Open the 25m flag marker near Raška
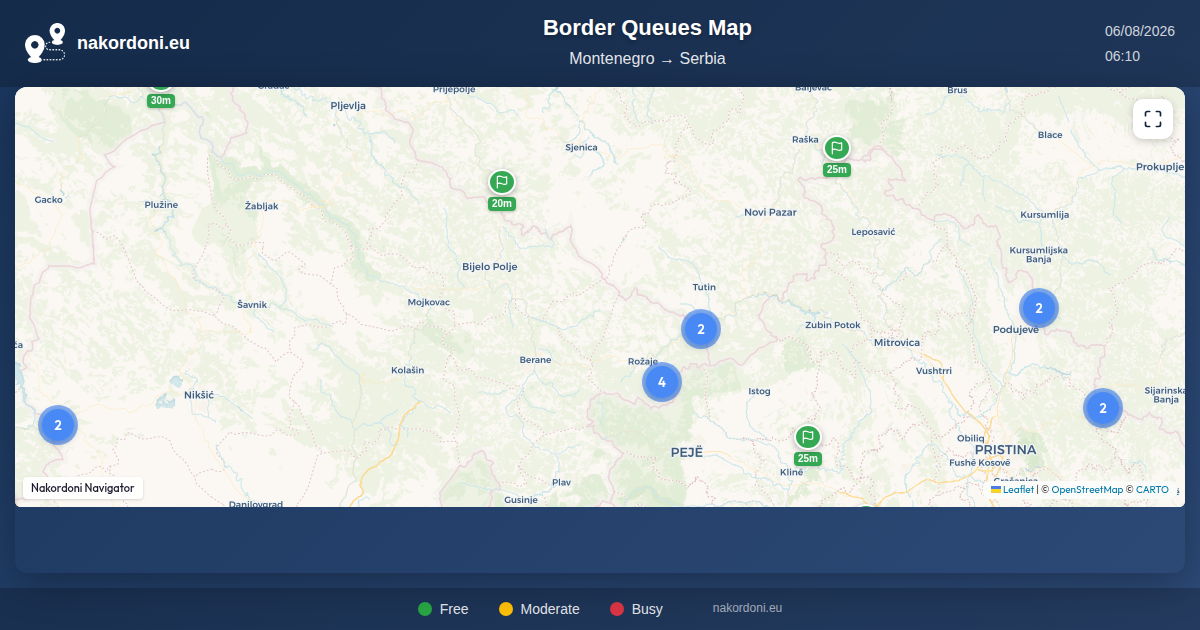 [x=837, y=156]
